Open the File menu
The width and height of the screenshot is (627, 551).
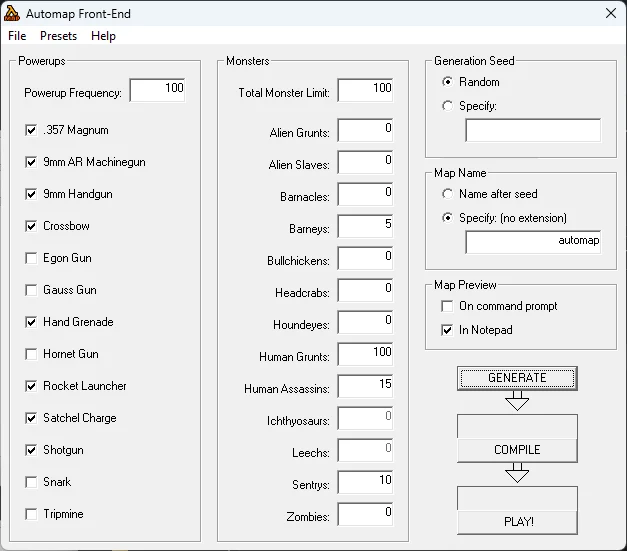(x=17, y=36)
